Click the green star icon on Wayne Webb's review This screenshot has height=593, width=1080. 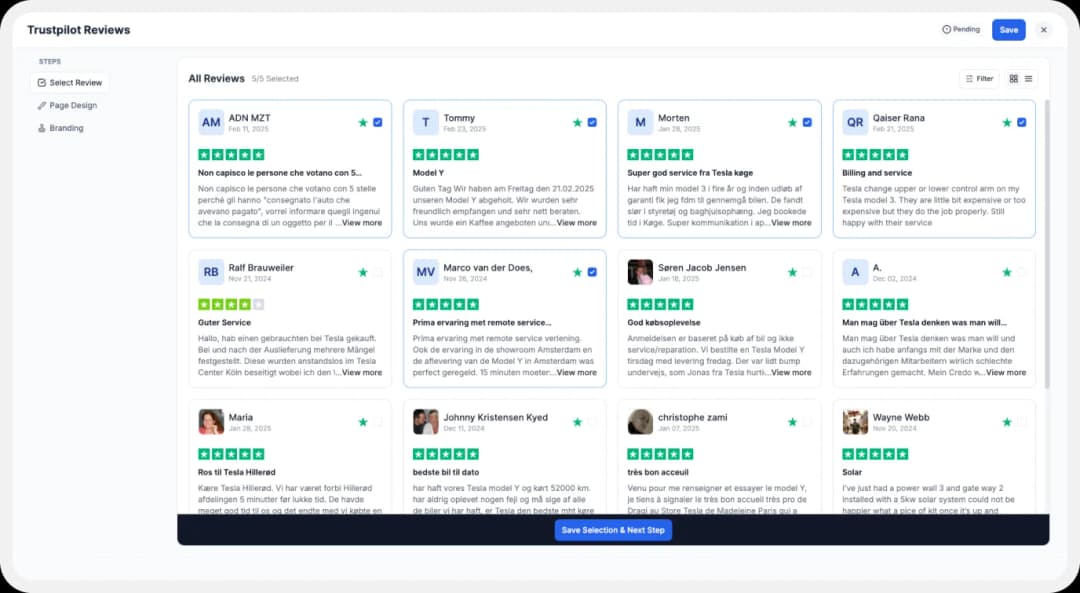tap(1007, 422)
